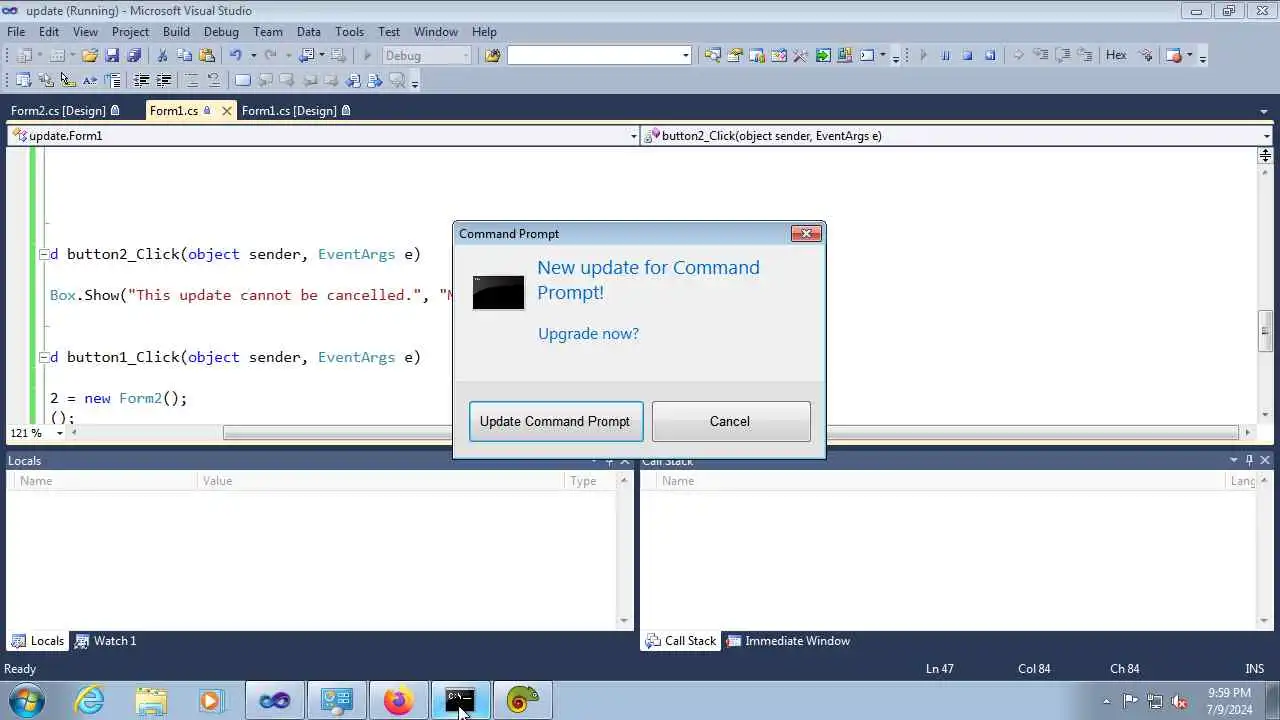The image size is (1280, 720).
Task: Open the Window menu
Action: tap(436, 31)
